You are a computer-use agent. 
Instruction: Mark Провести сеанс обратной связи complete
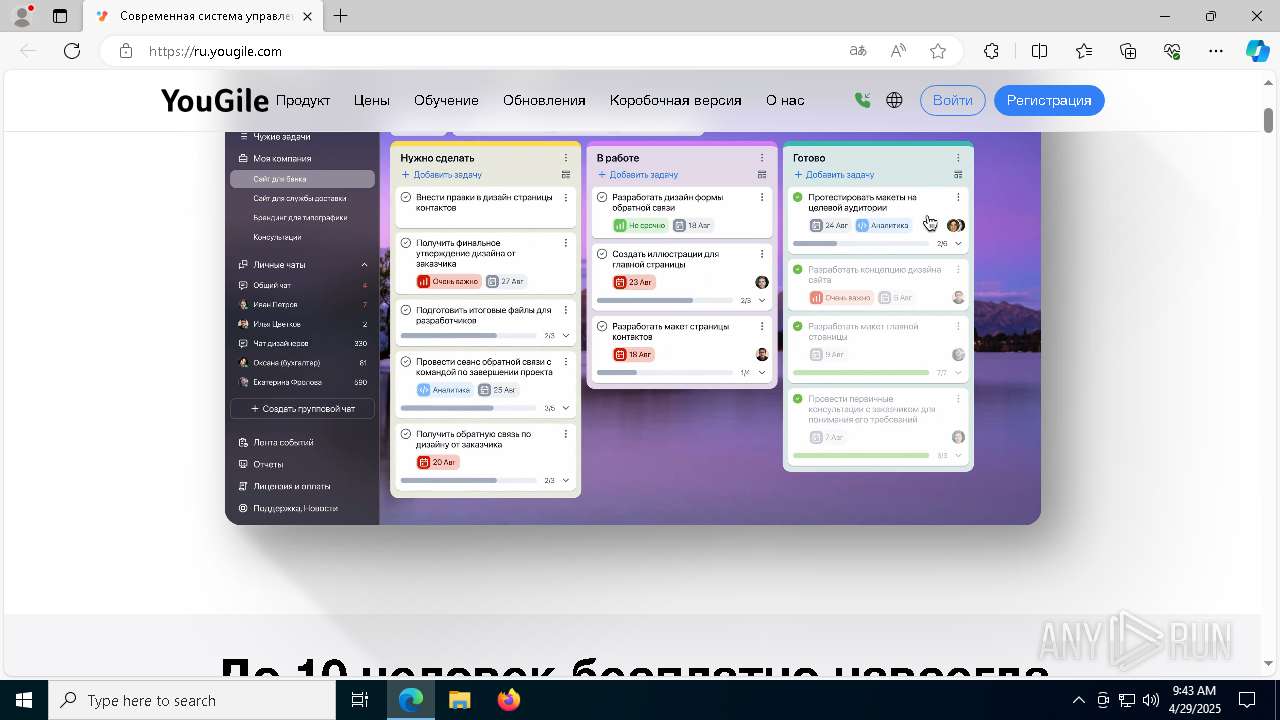tap(406, 361)
